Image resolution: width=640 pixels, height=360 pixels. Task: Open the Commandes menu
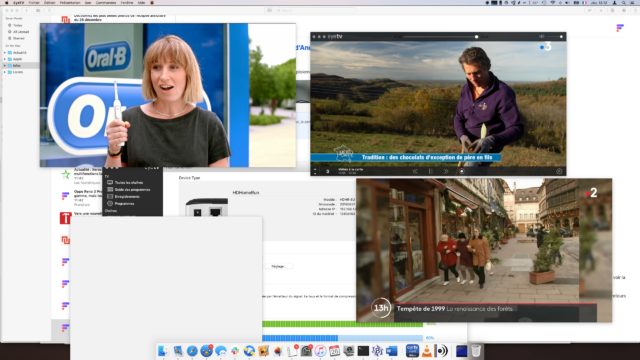tap(106, 2)
